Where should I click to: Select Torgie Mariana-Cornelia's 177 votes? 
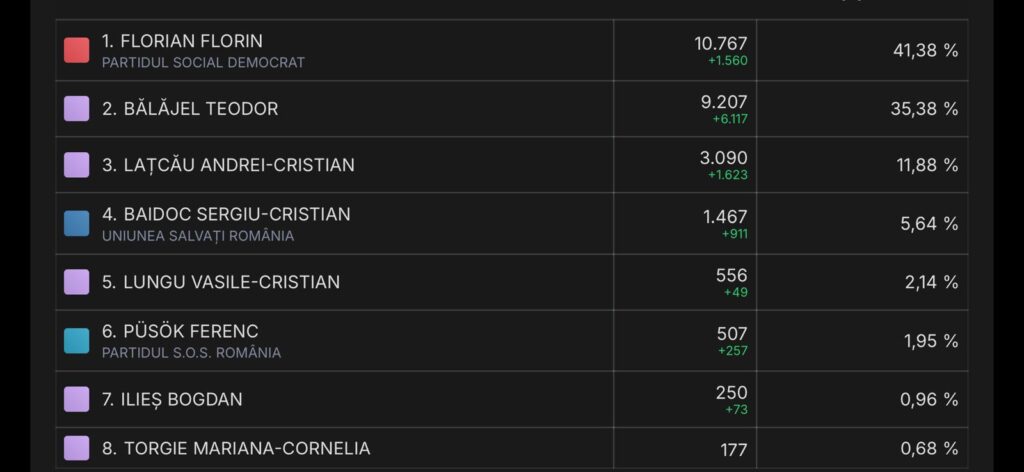tap(733, 450)
